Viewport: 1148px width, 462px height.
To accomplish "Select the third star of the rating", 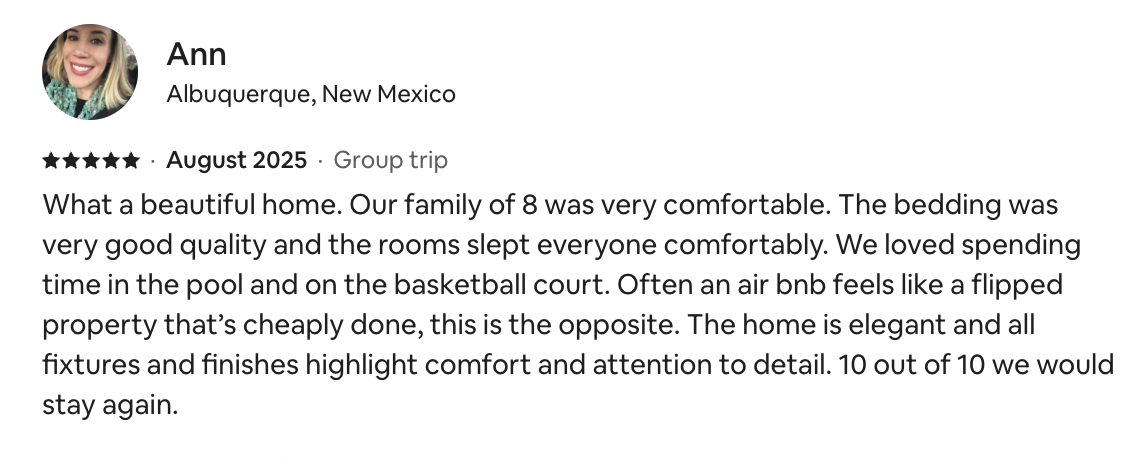I will [91, 160].
